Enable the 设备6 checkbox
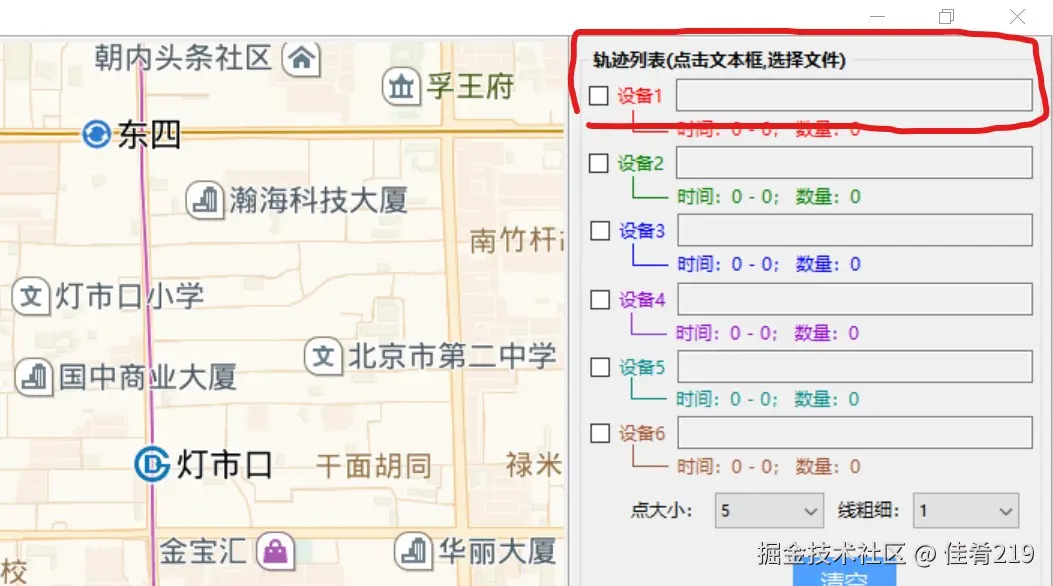This screenshot has height=586, width=1053. [599, 433]
